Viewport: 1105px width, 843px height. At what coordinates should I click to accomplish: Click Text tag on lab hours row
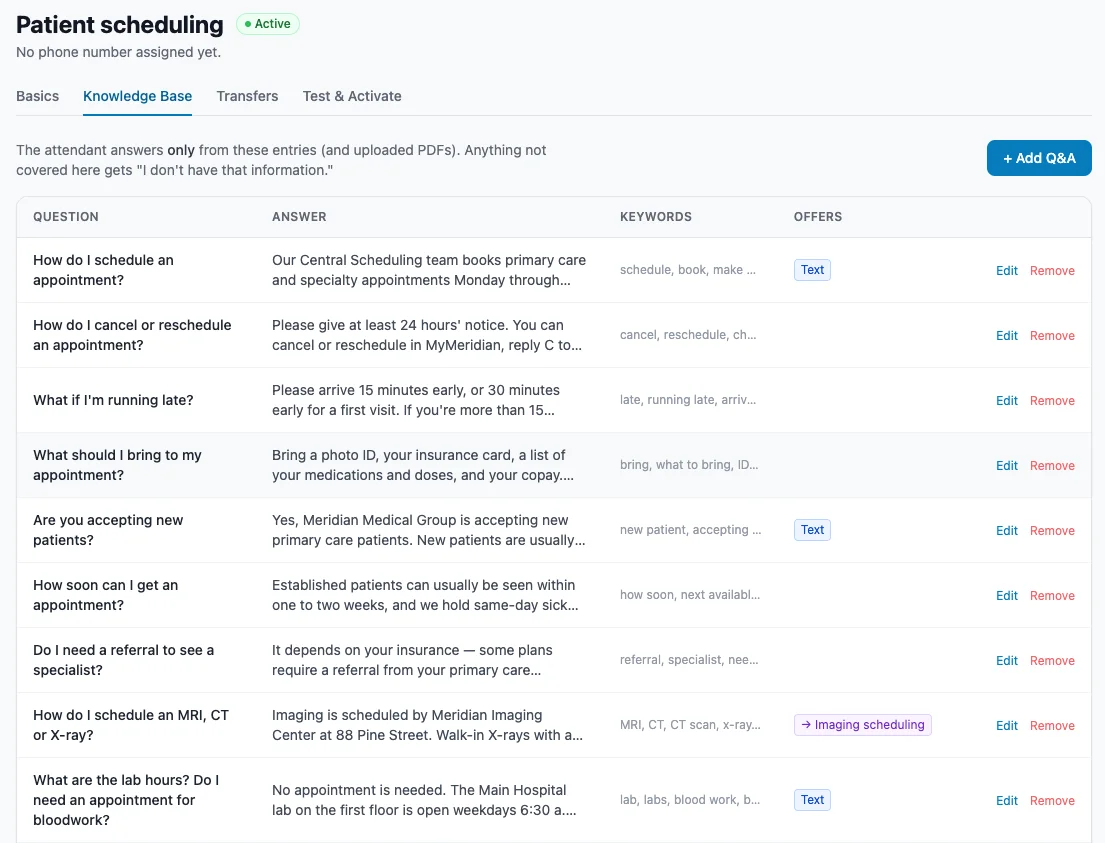(x=813, y=800)
